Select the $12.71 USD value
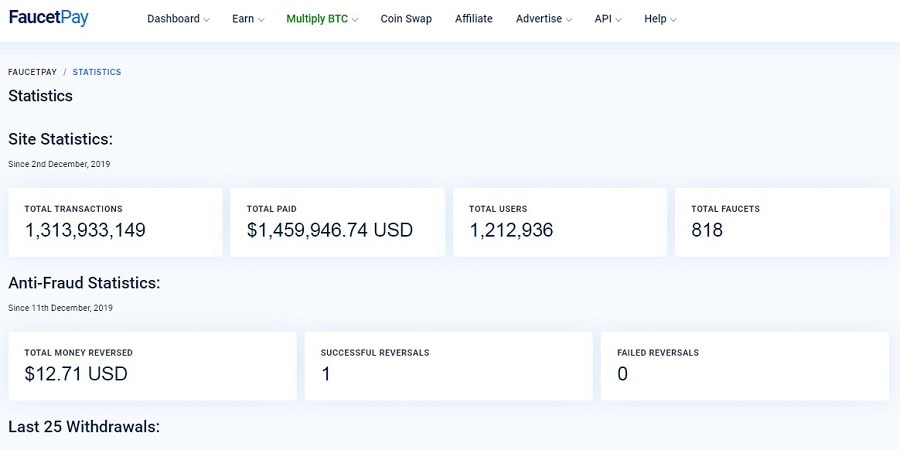 point(76,374)
